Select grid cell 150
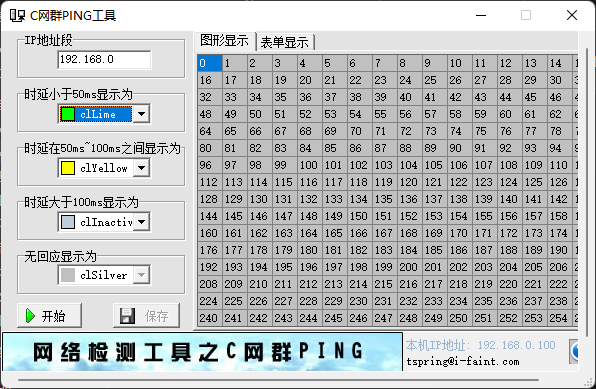596x389 pixels. coord(360,216)
